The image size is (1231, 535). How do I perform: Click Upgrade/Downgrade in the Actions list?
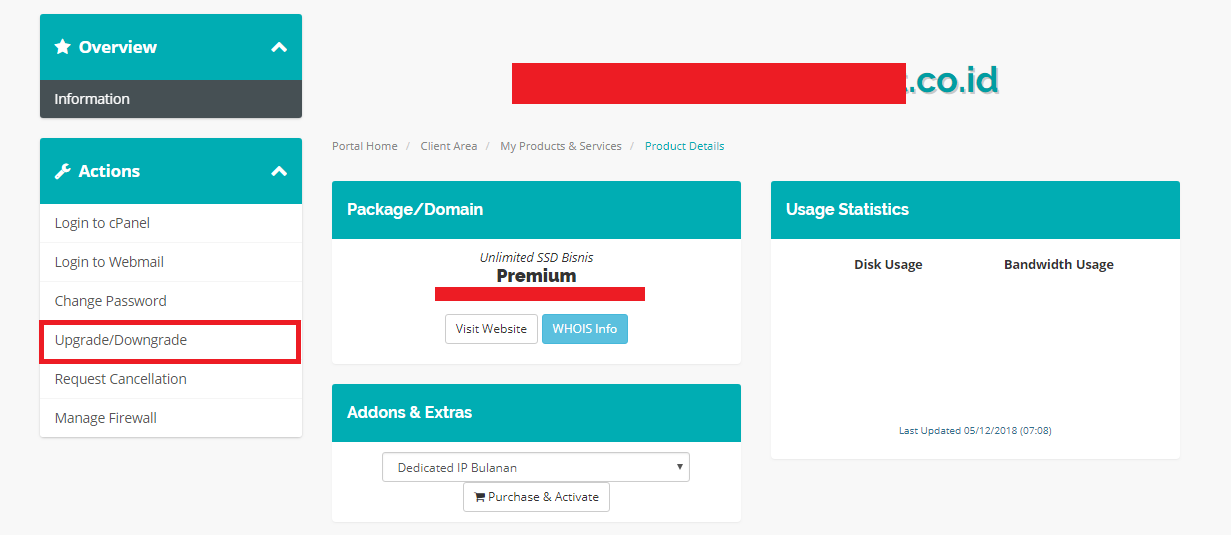[121, 340]
